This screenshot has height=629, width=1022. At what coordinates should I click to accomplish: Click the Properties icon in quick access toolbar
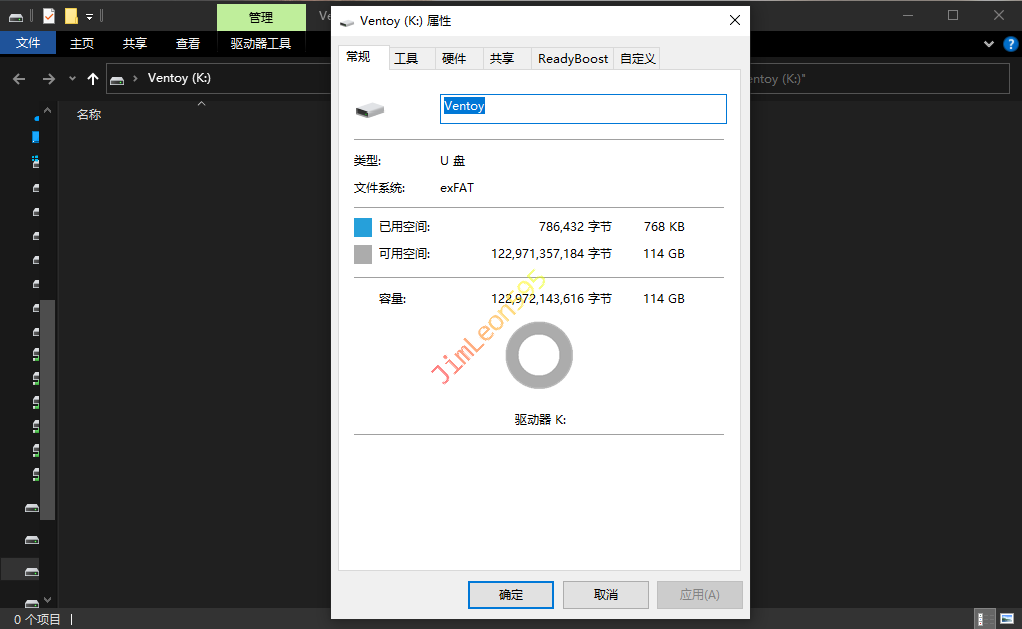tap(49, 16)
